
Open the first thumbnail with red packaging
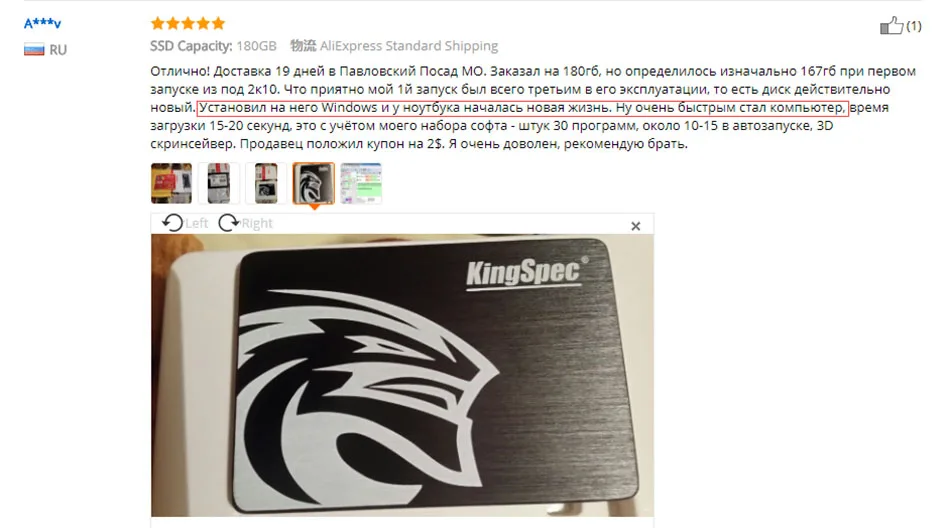click(x=171, y=183)
